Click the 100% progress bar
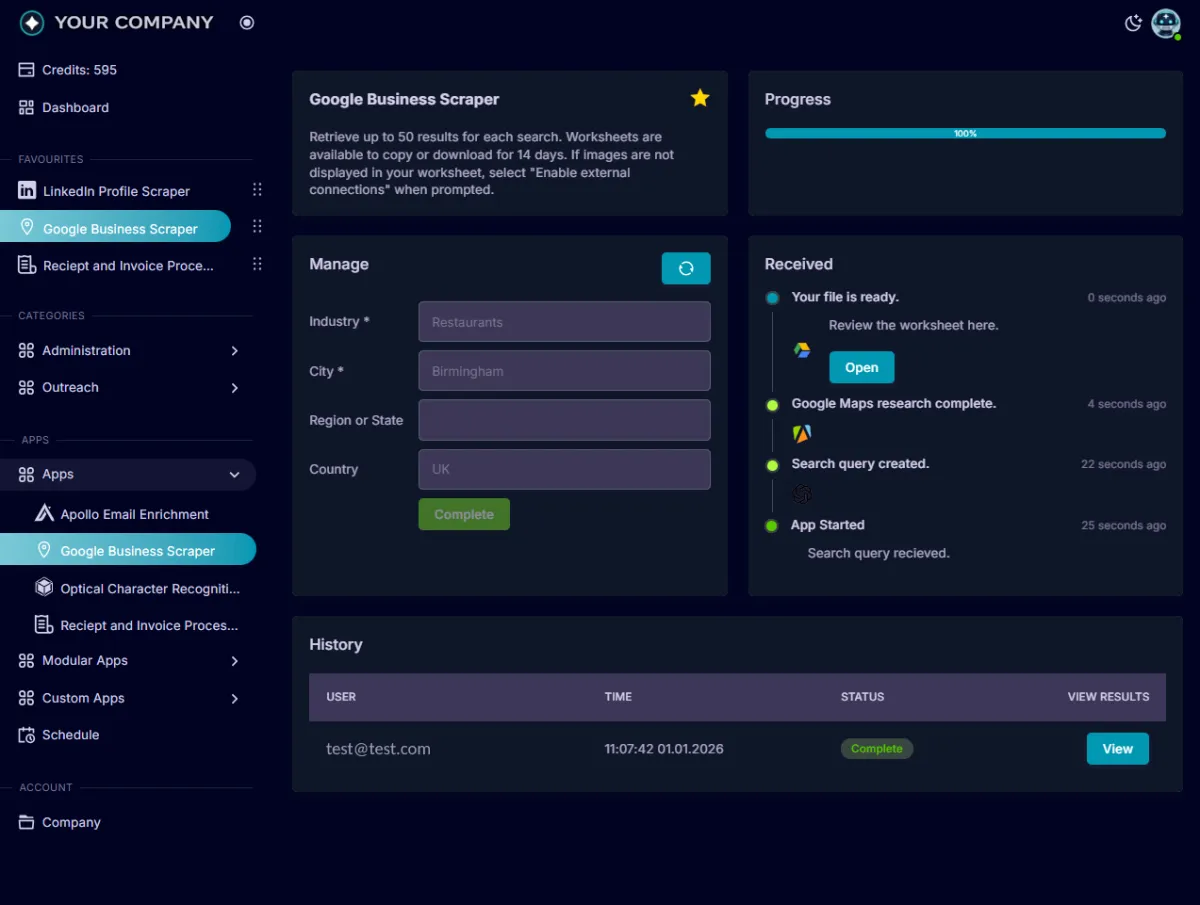 [965, 133]
